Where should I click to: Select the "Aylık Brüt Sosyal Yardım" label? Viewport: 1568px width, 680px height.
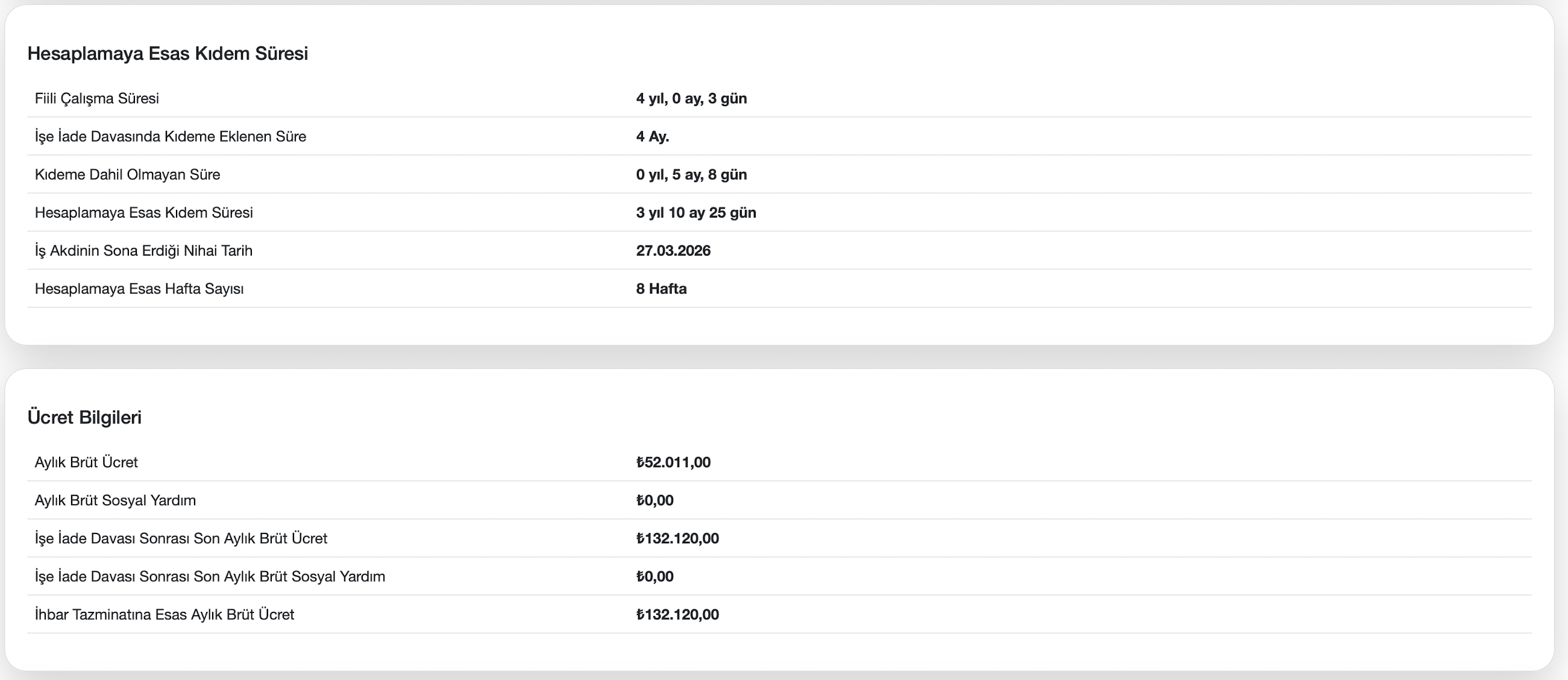click(116, 500)
